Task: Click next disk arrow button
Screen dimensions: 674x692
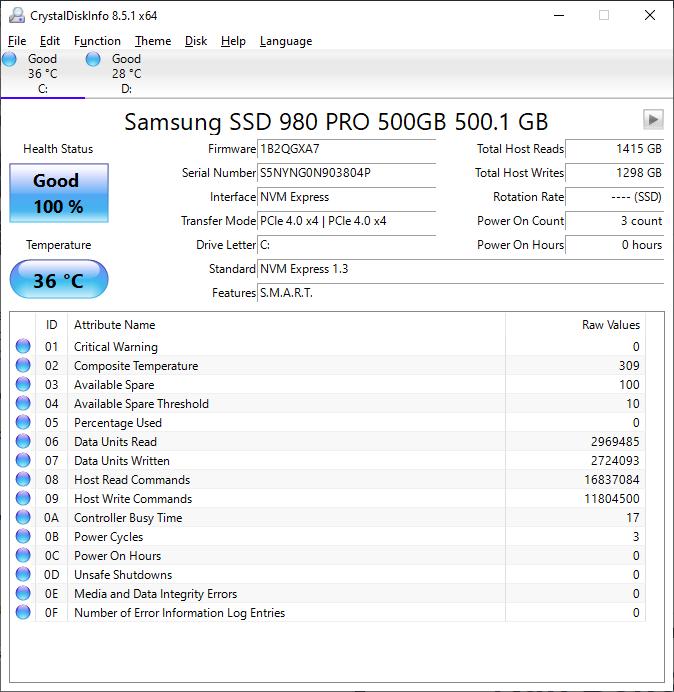Action: [653, 119]
